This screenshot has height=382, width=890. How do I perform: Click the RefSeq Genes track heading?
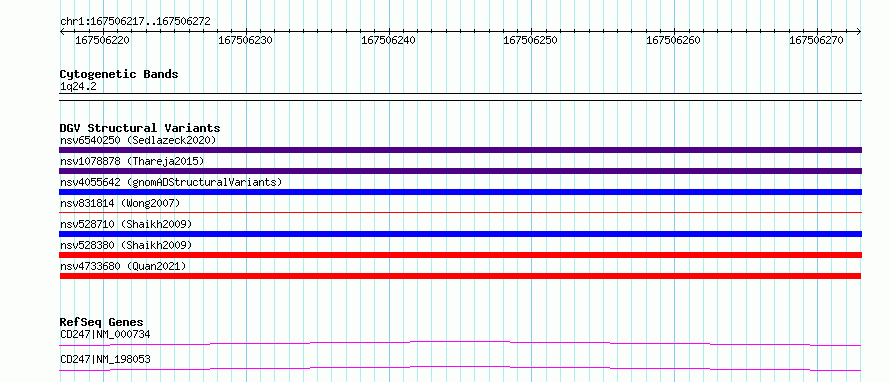[102, 322]
